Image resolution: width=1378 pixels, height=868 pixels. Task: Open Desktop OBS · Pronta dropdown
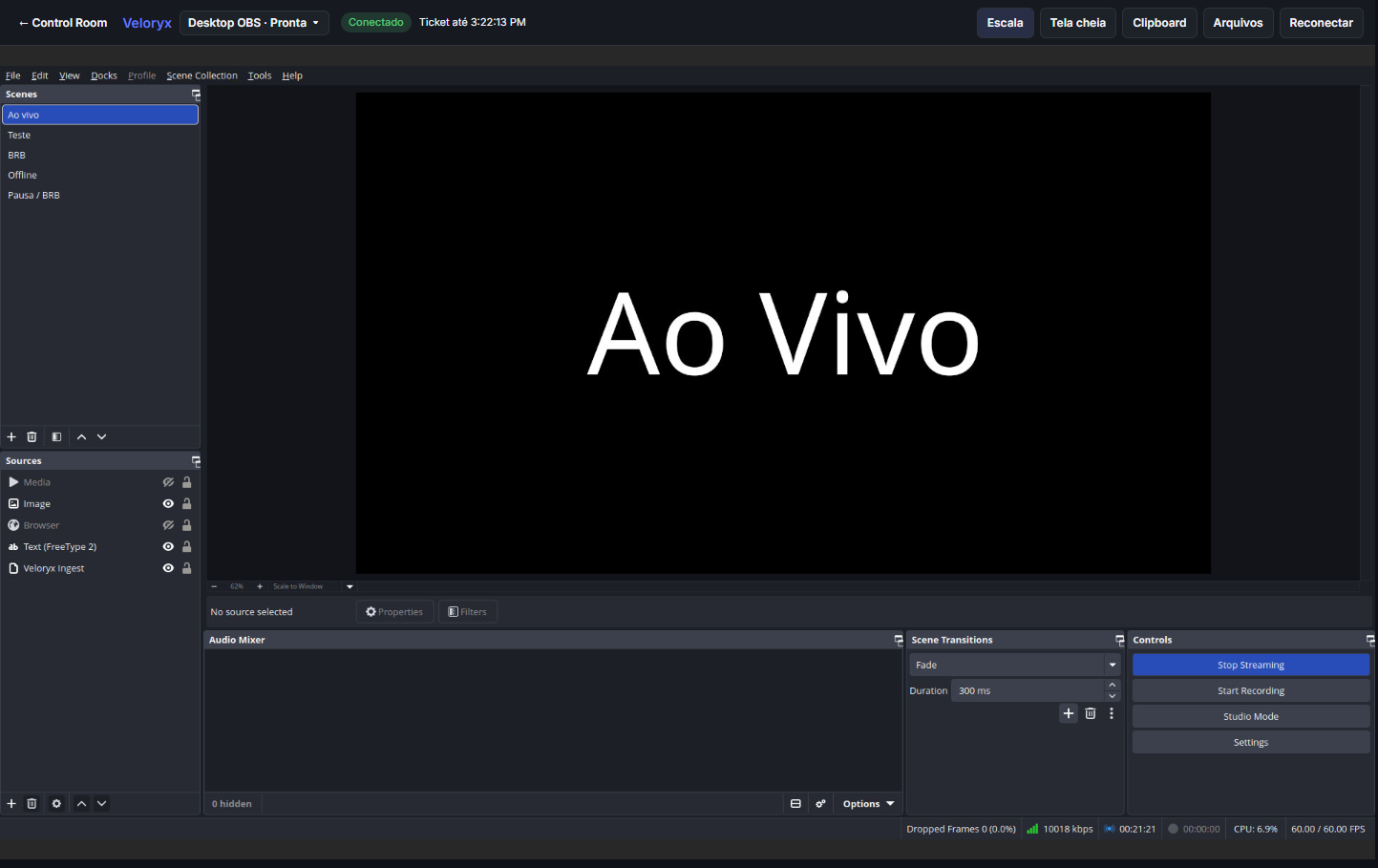[254, 22]
